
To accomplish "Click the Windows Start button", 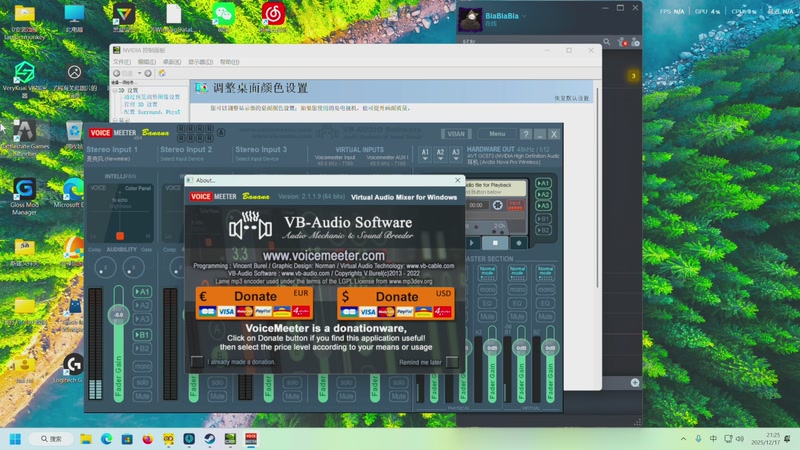I will click(15, 439).
